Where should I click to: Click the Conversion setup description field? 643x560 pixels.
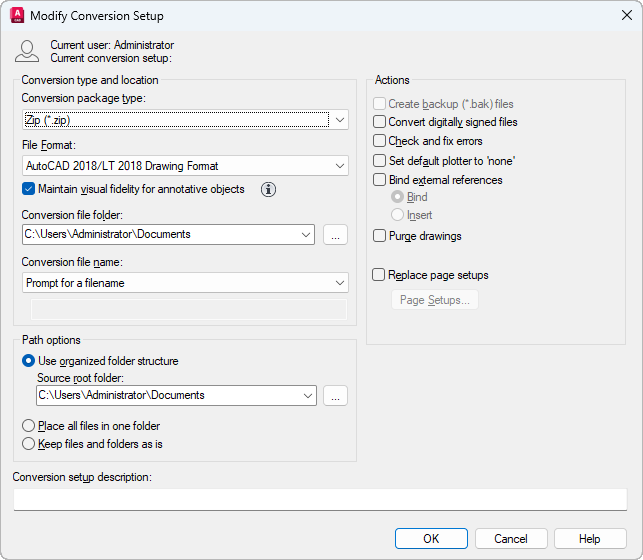click(320, 499)
